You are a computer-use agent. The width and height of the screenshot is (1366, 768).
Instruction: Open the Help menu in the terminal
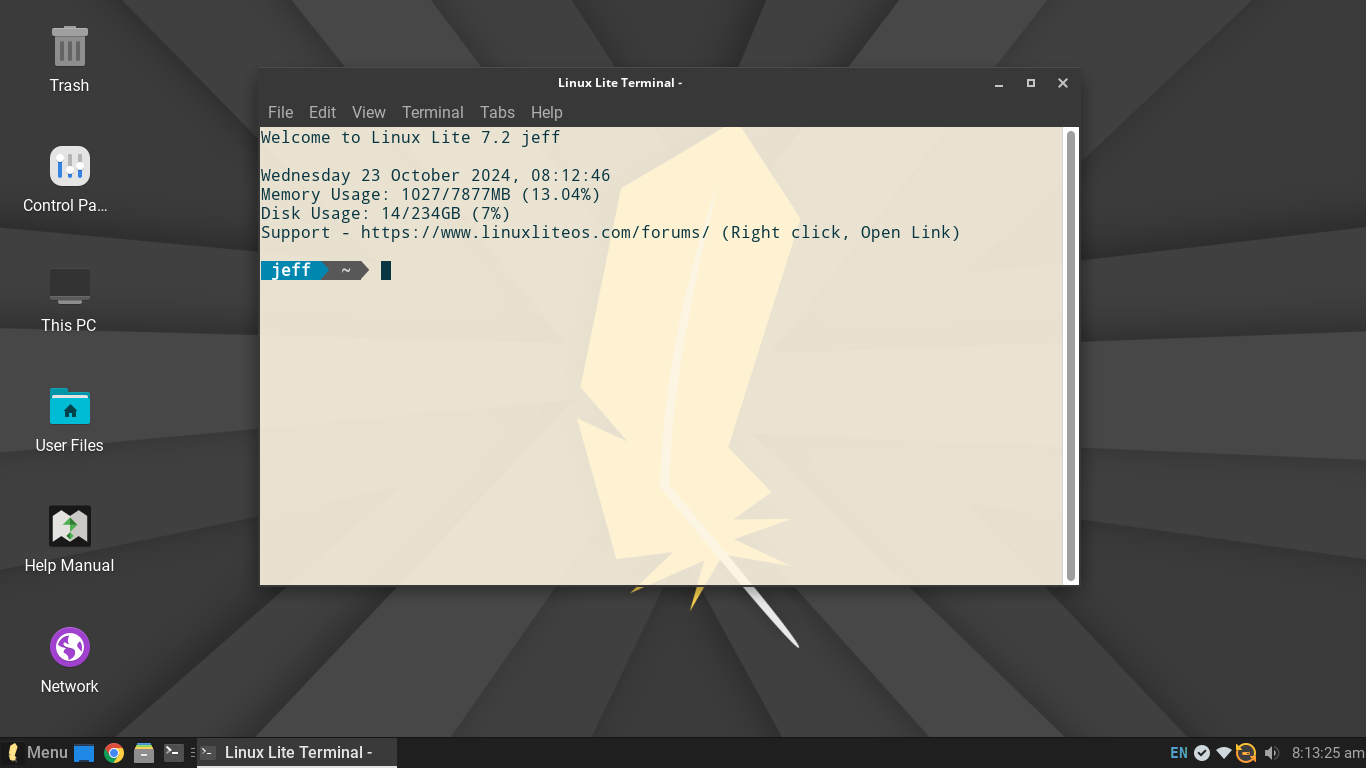tap(546, 112)
